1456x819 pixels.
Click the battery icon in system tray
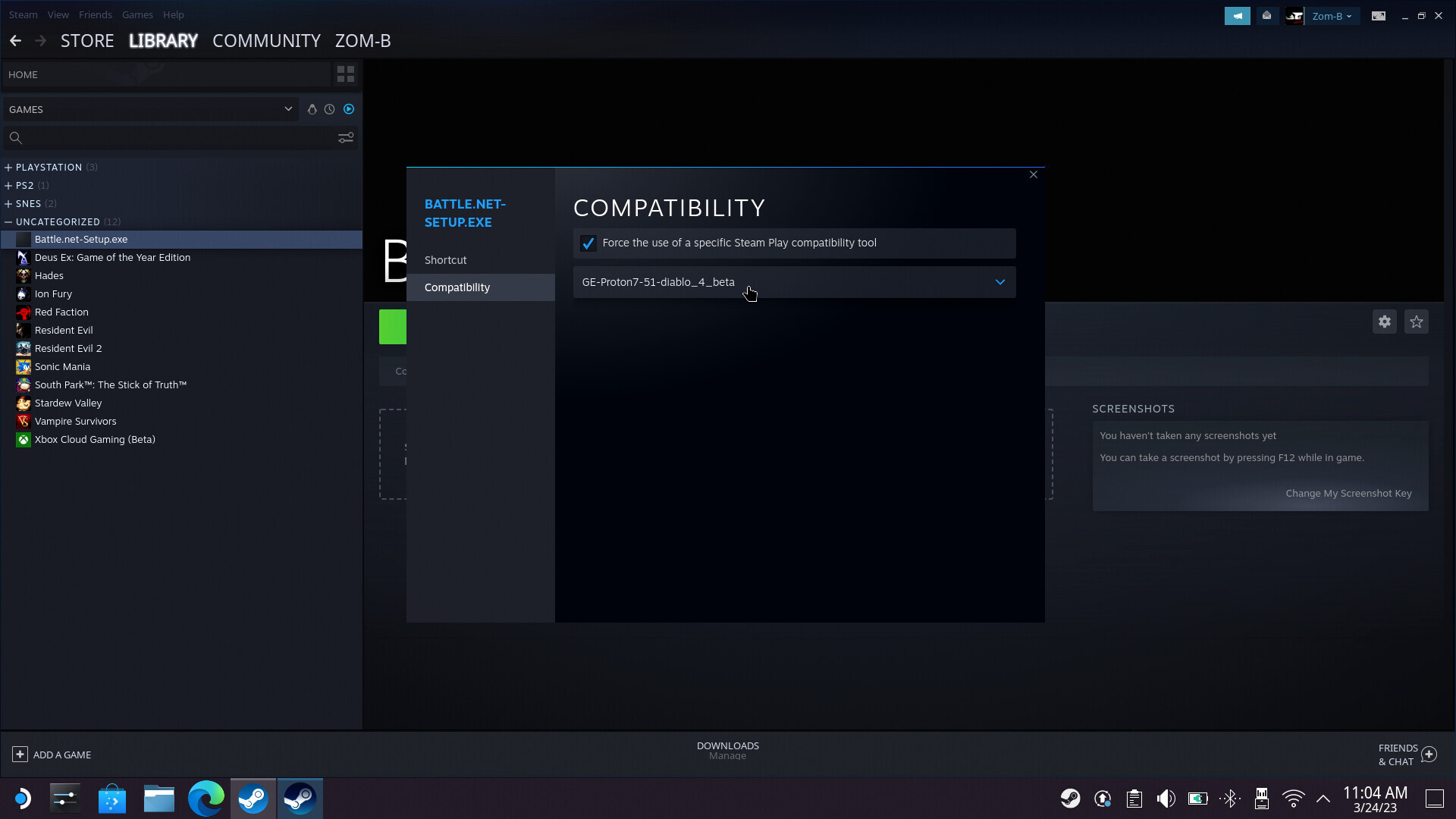[x=1197, y=799]
